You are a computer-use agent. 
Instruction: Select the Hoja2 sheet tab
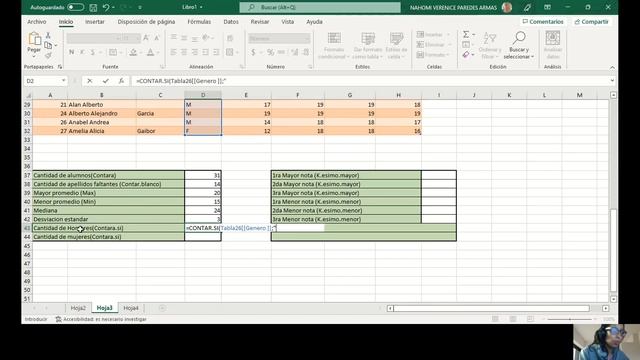(x=78, y=308)
